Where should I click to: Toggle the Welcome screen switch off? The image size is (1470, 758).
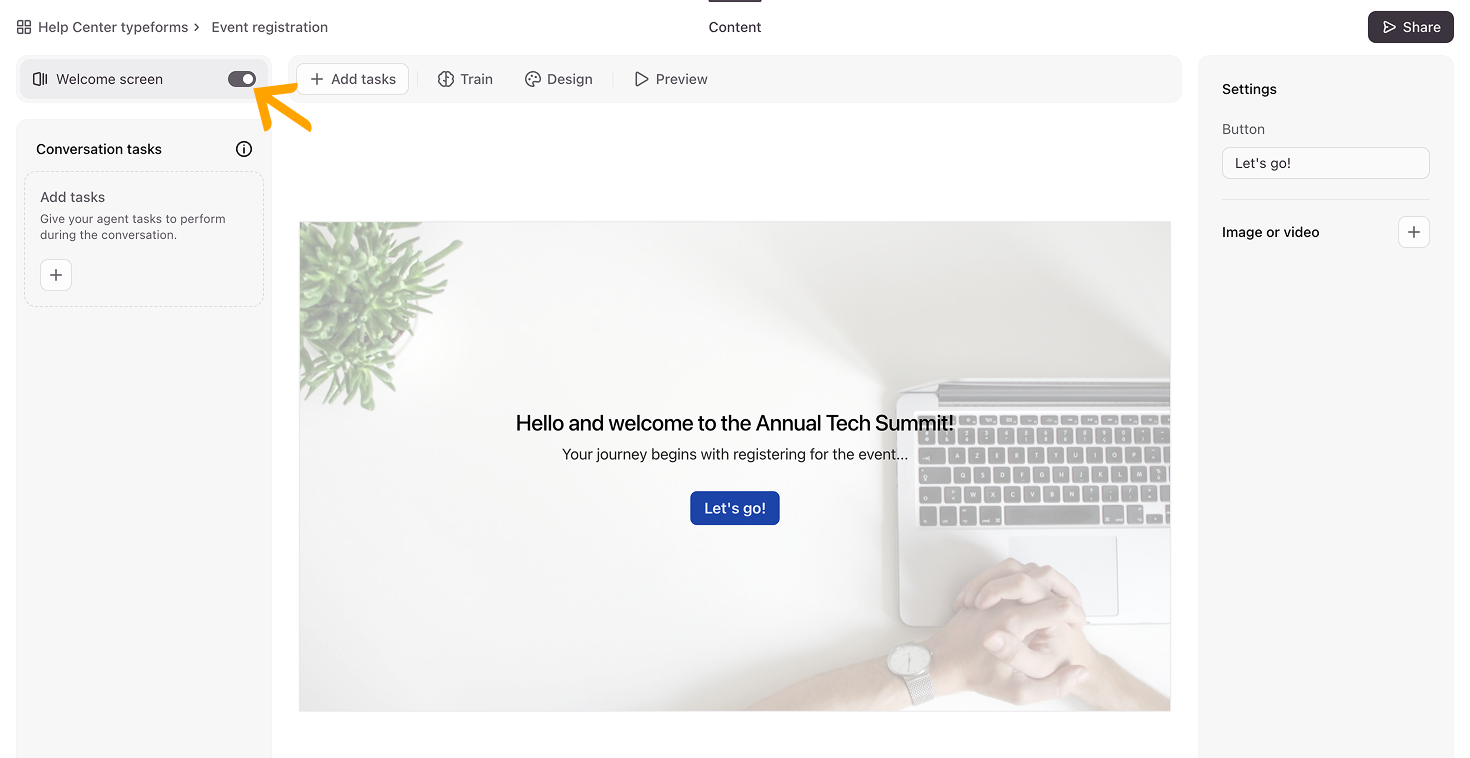(242, 79)
